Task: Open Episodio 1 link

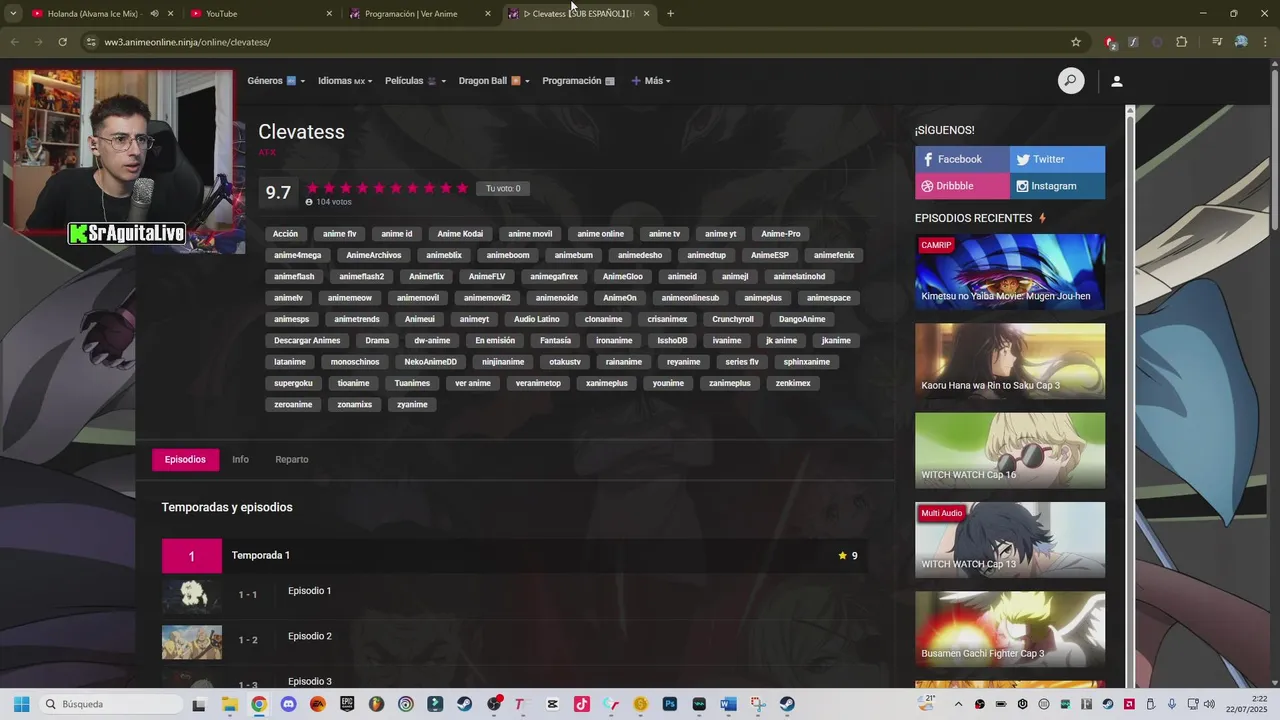Action: pyautogui.click(x=309, y=591)
